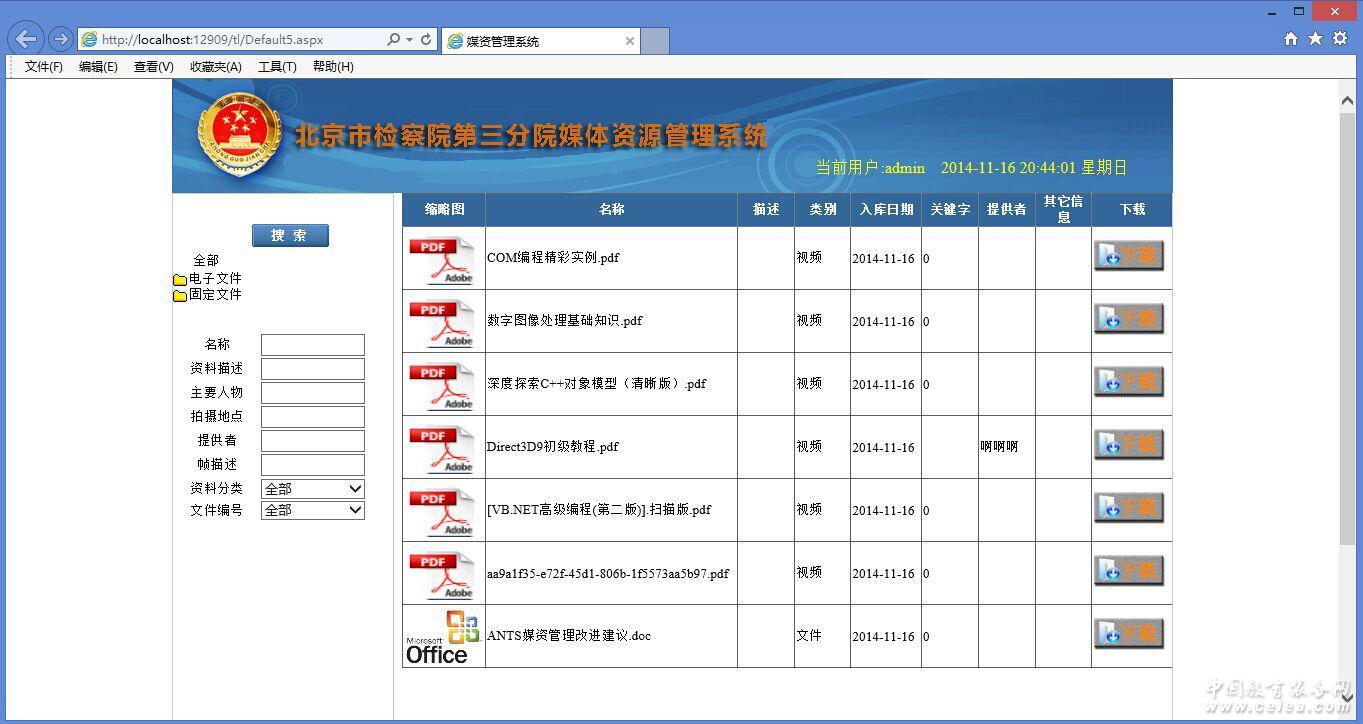Screen dimensions: 1363x724
Task: Open the browser favorites star icon
Action: [1315, 39]
